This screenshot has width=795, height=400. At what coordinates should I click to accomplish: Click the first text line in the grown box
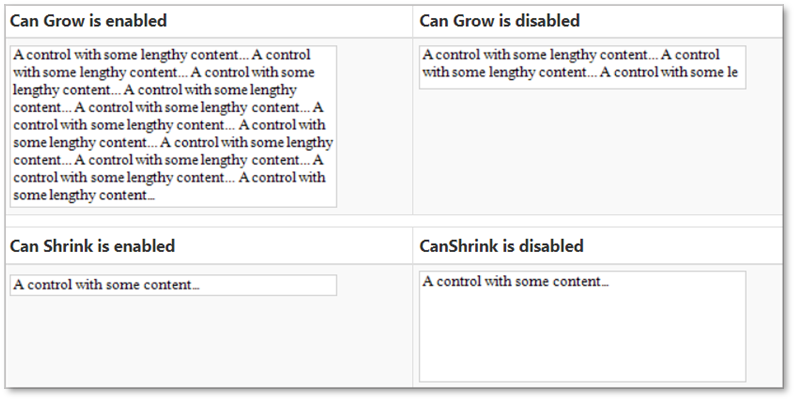tap(161, 55)
